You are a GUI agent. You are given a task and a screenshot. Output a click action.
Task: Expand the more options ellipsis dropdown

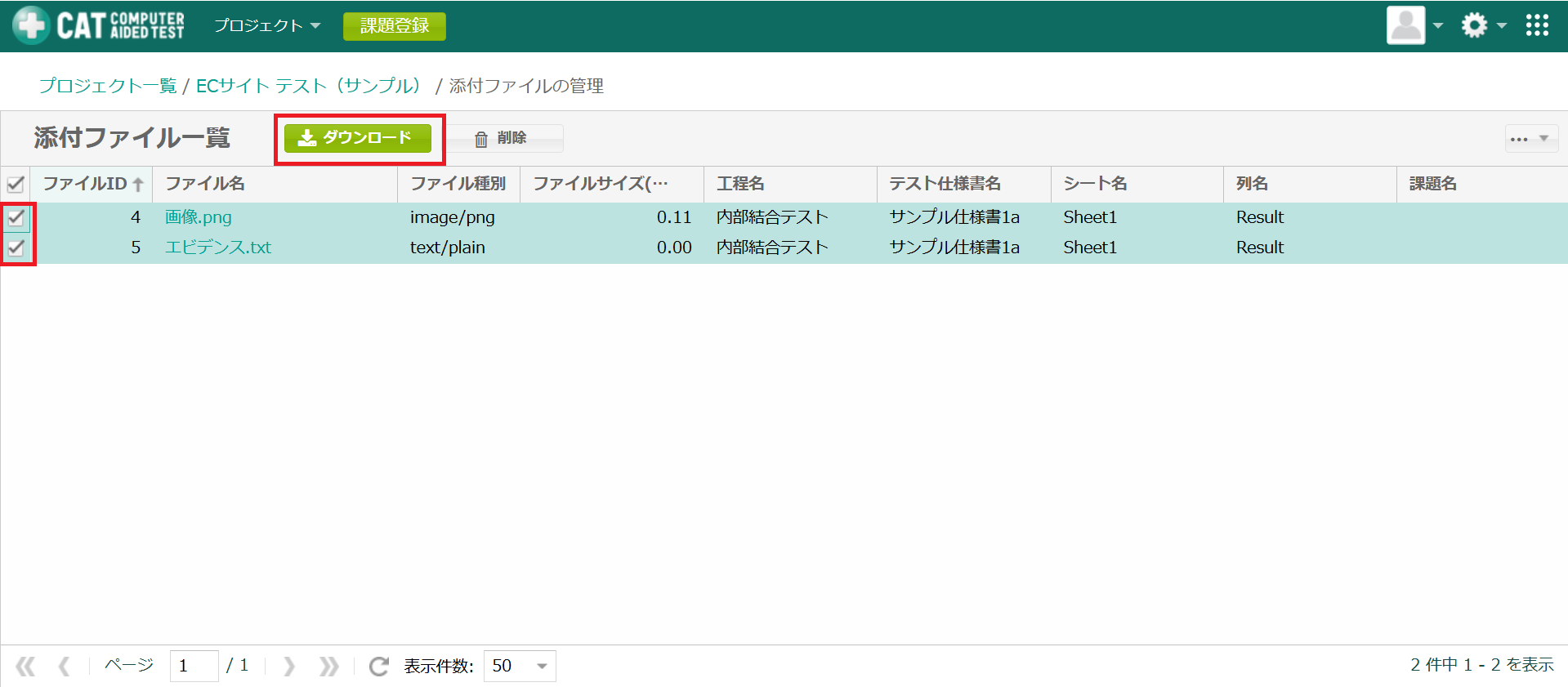1530,139
